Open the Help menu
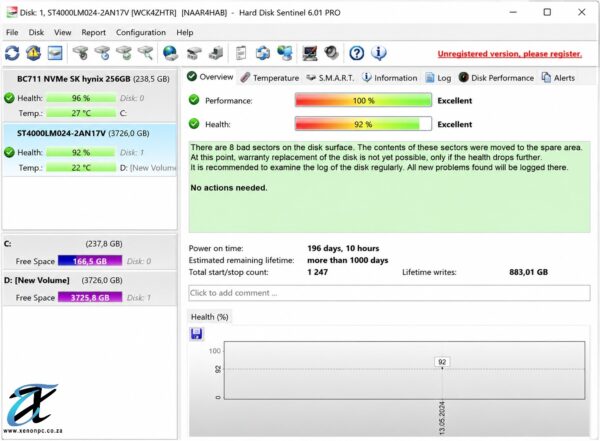 click(184, 33)
